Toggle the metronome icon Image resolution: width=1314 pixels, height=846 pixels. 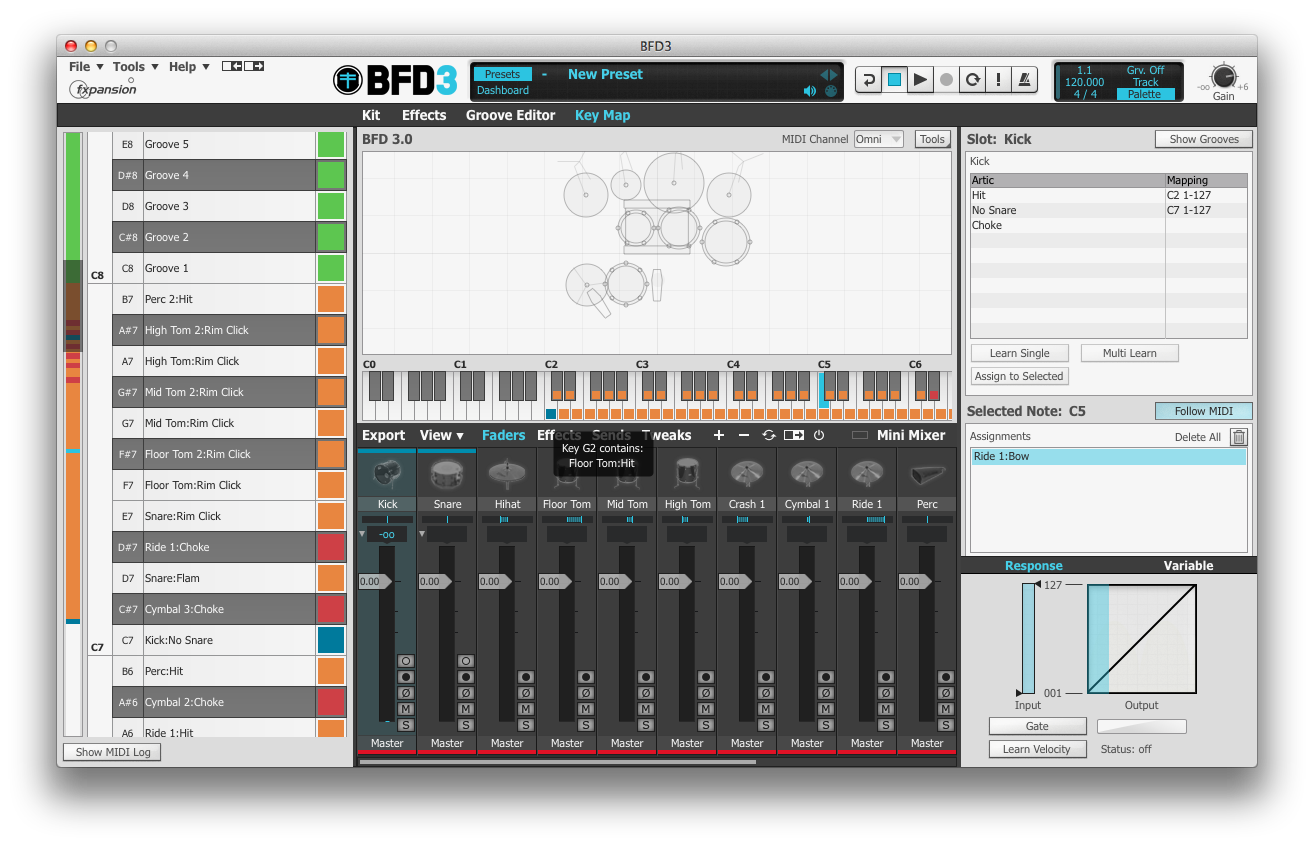[1025, 80]
